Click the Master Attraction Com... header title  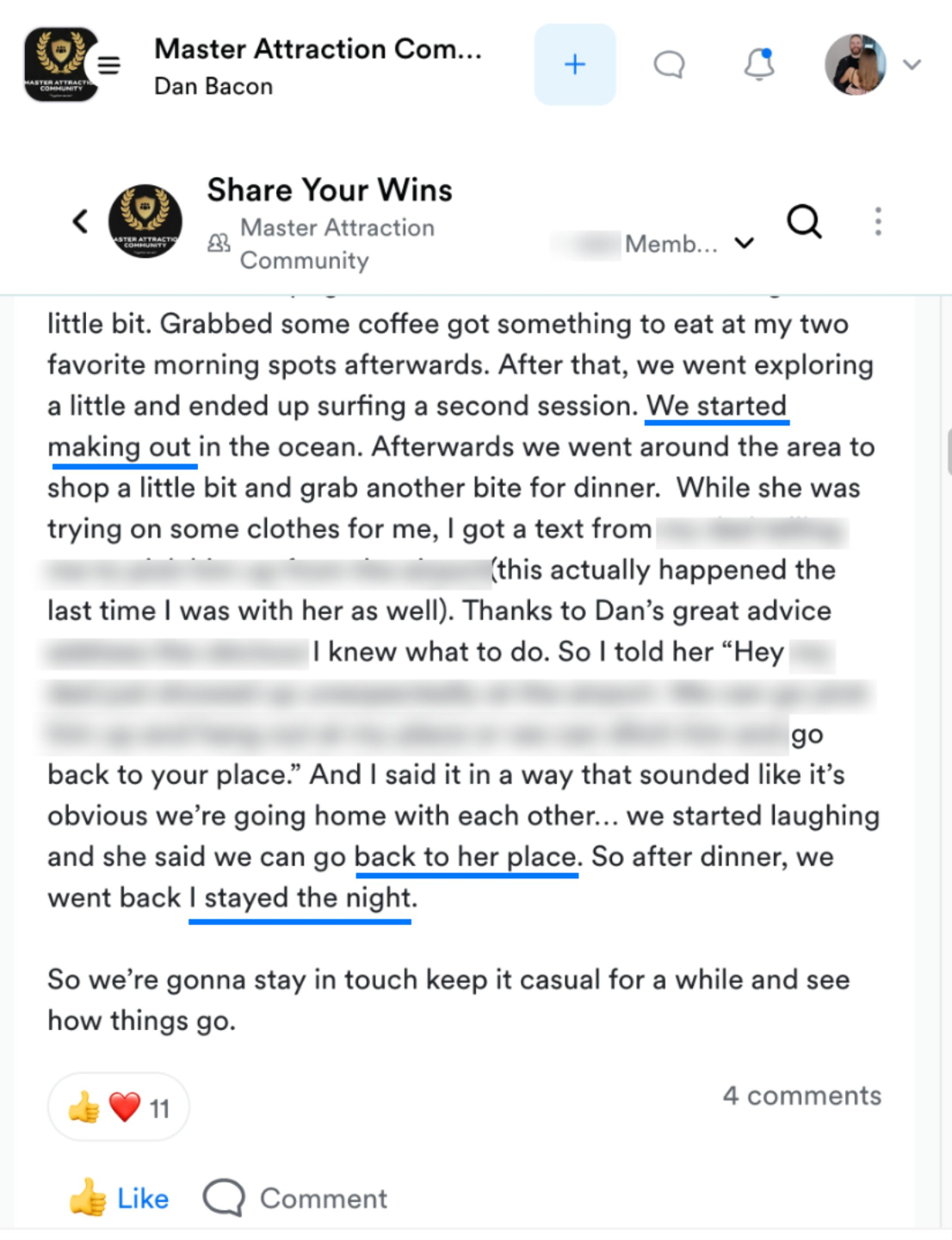click(318, 49)
